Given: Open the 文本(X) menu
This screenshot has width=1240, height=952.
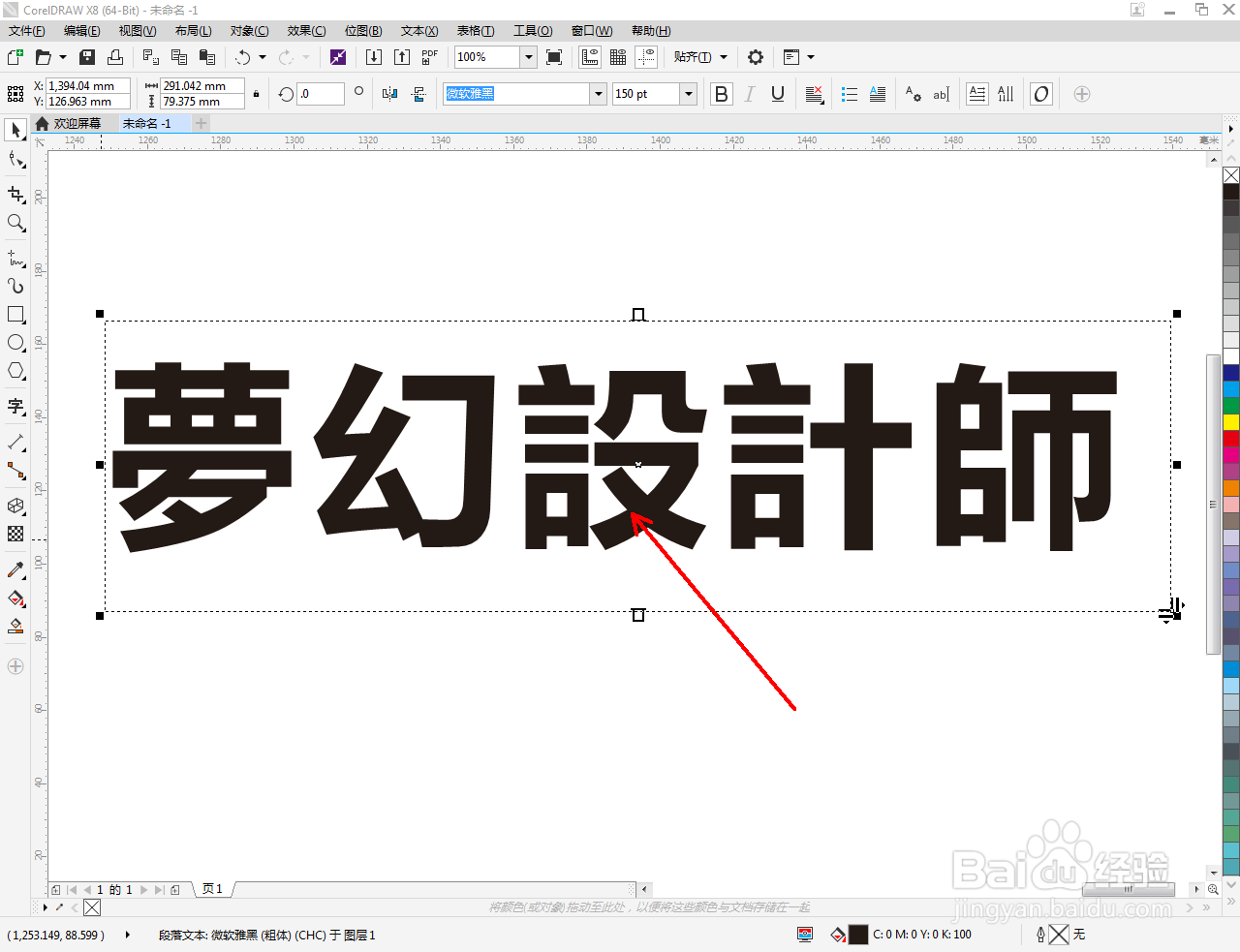Looking at the screenshot, I should 419,31.
